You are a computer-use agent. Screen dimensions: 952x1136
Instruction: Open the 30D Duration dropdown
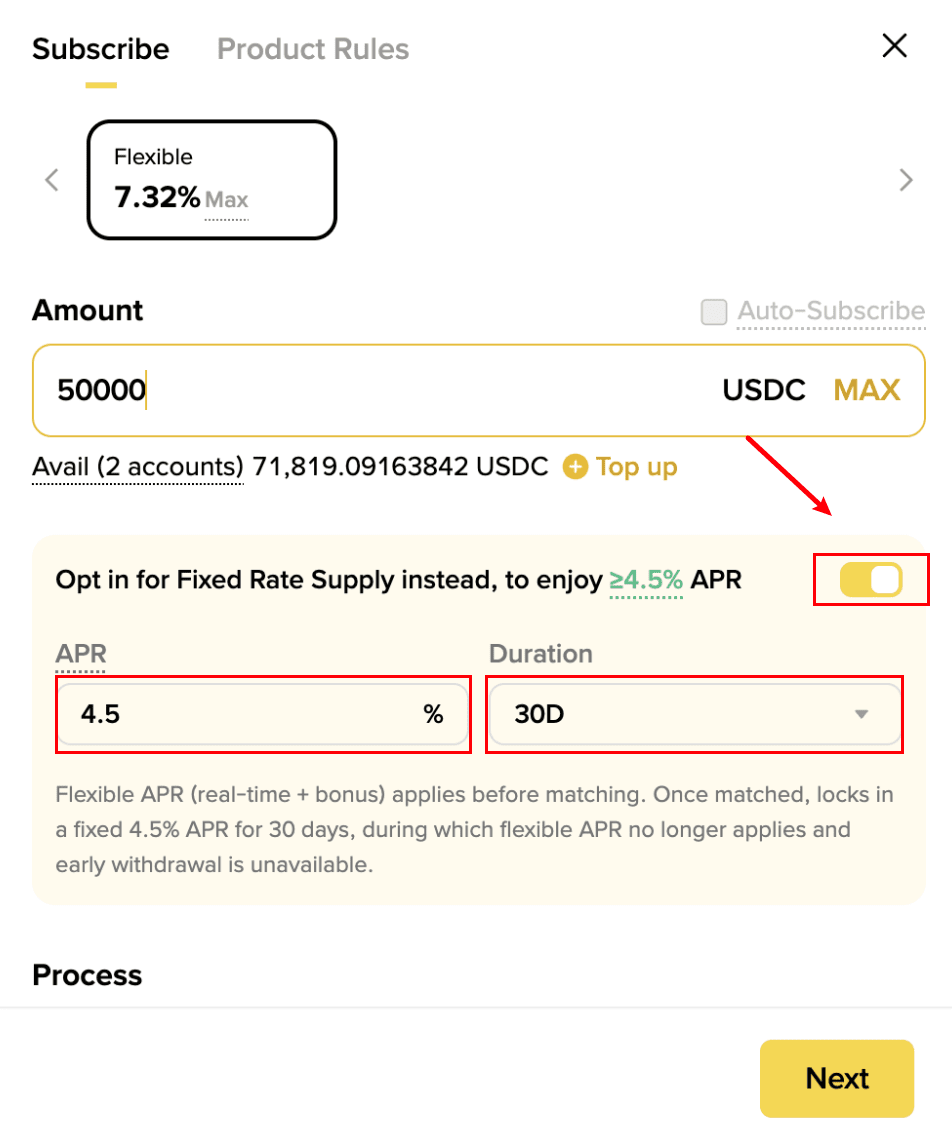tap(694, 714)
